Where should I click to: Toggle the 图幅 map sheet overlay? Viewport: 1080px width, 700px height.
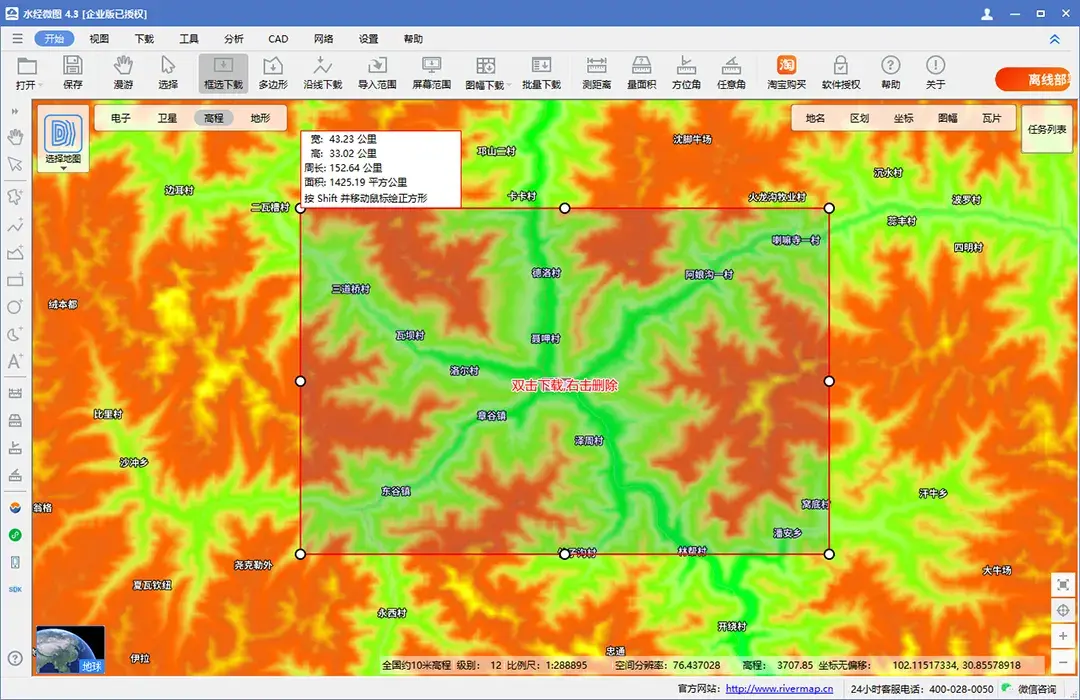click(948, 119)
